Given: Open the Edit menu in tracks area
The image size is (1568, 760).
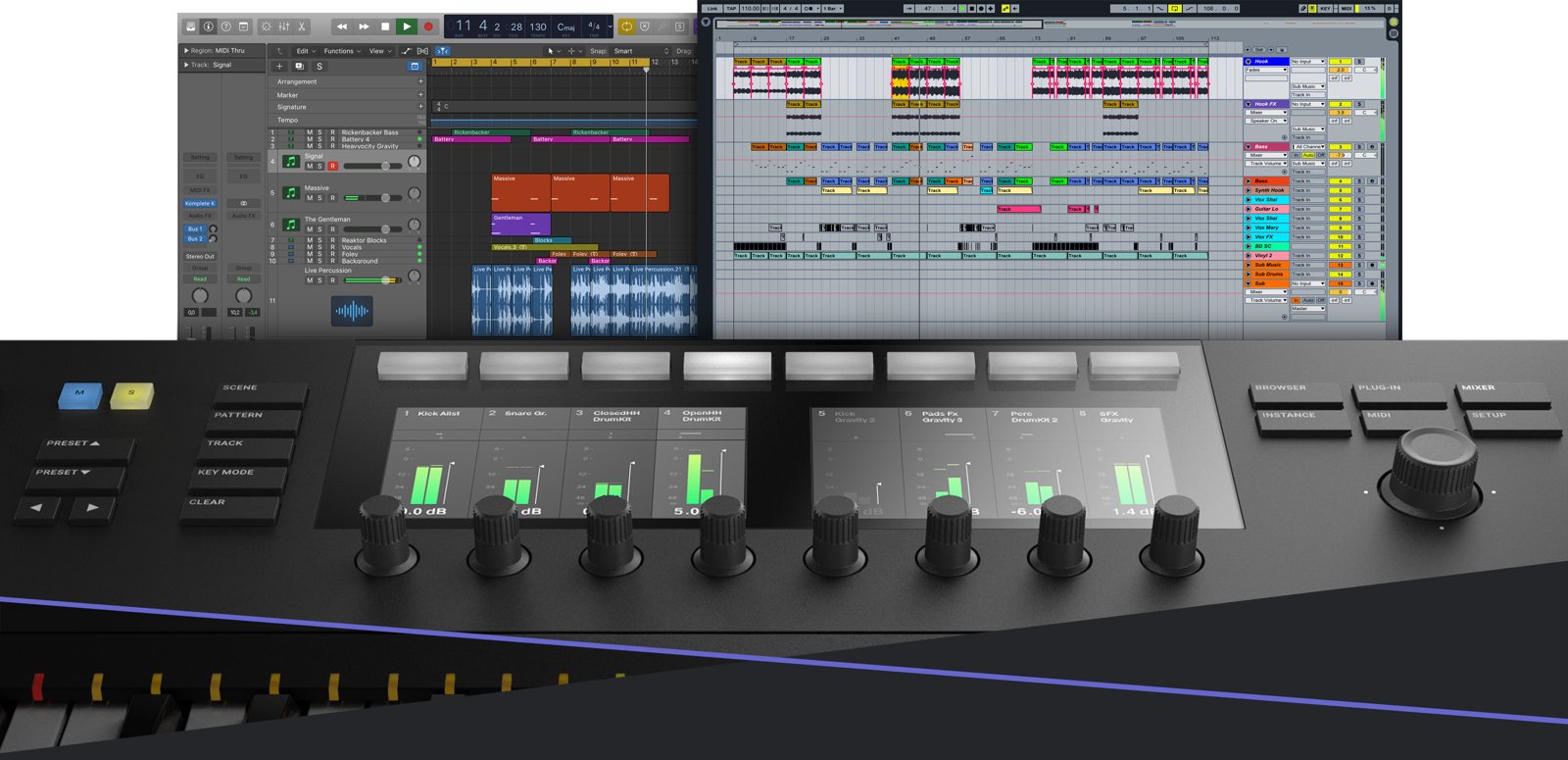Looking at the screenshot, I should [305, 51].
